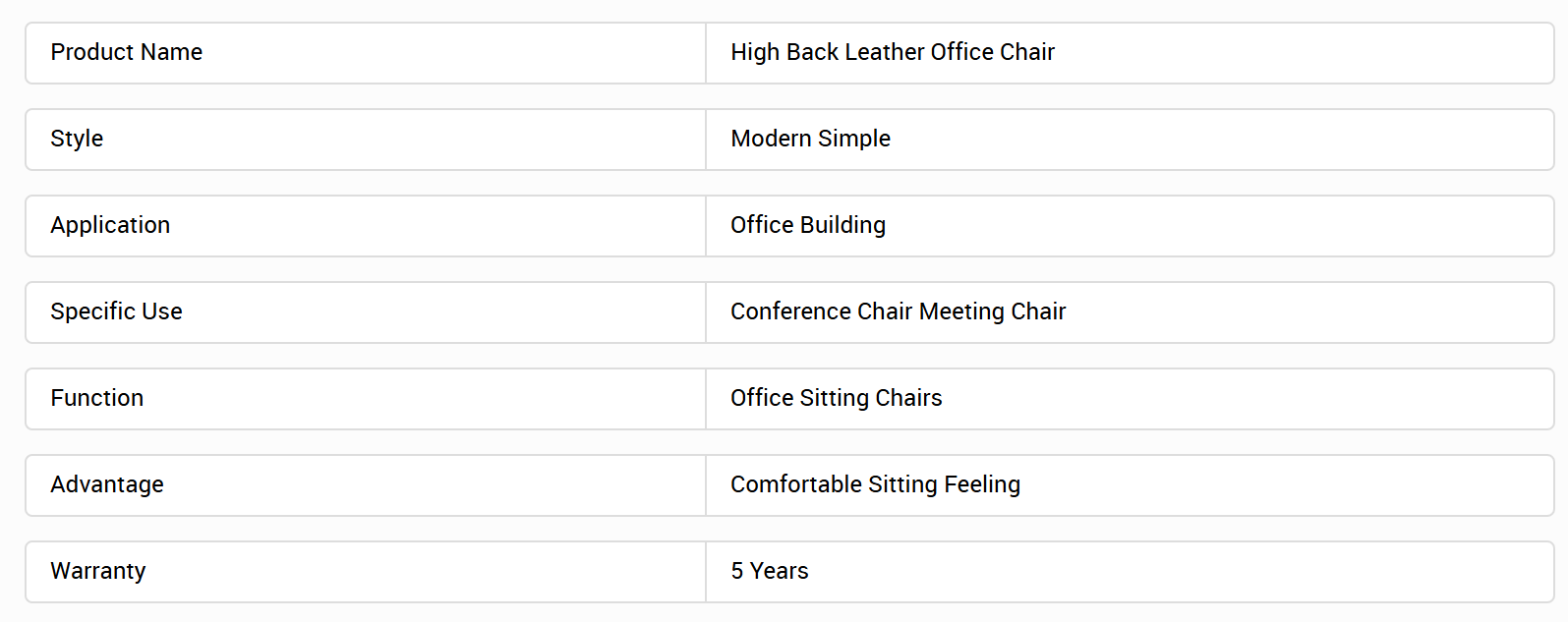Click the Product Name label cell
Screen dimensions: 1568x622
click(x=366, y=53)
